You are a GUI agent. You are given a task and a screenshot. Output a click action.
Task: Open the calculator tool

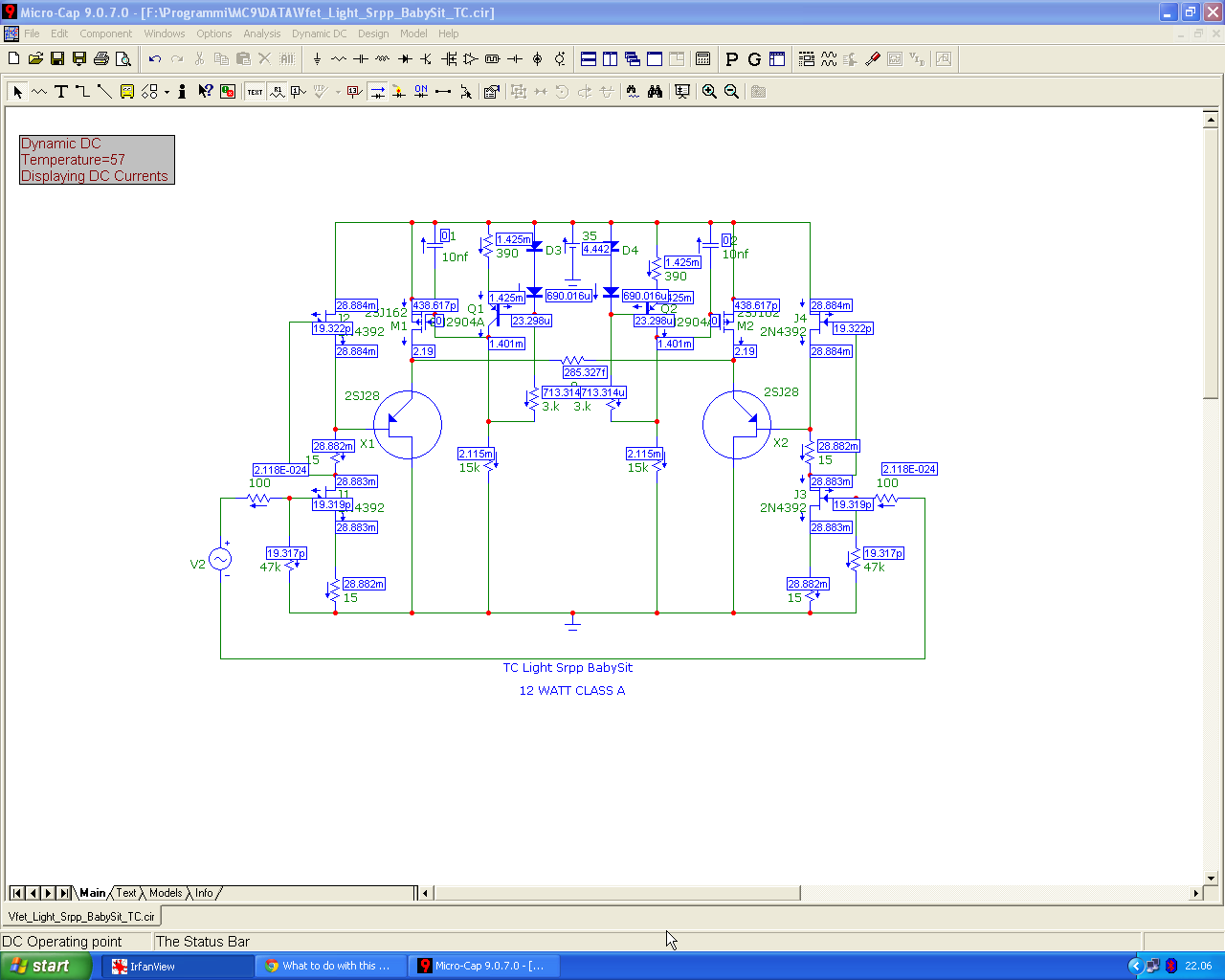[x=703, y=59]
